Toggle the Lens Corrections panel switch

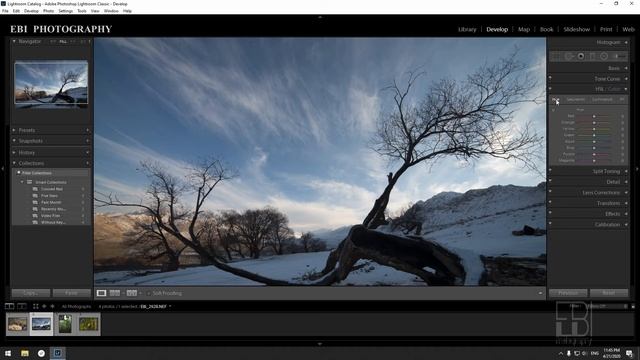click(x=550, y=191)
